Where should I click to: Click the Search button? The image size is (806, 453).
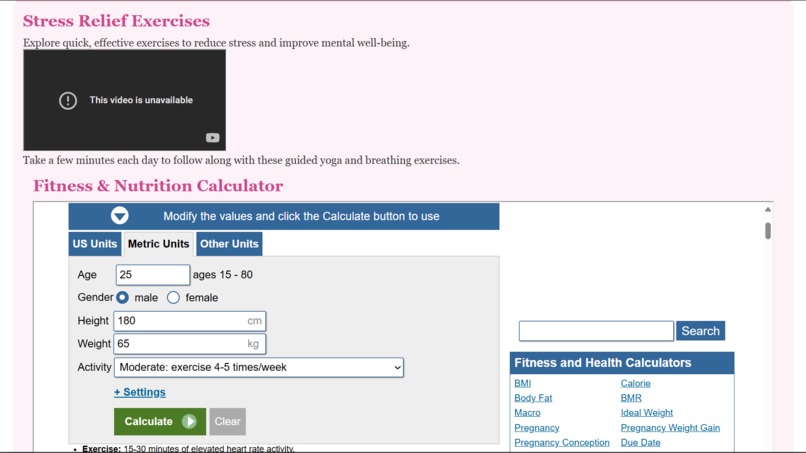click(701, 331)
